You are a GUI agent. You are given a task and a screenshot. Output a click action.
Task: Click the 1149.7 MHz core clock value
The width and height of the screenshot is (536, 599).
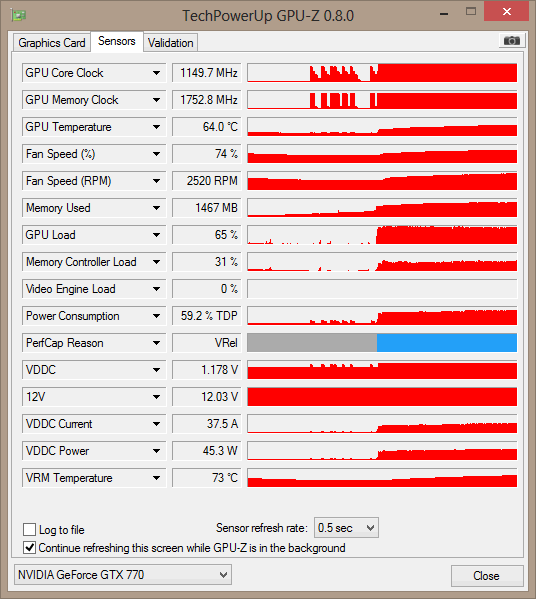207,73
